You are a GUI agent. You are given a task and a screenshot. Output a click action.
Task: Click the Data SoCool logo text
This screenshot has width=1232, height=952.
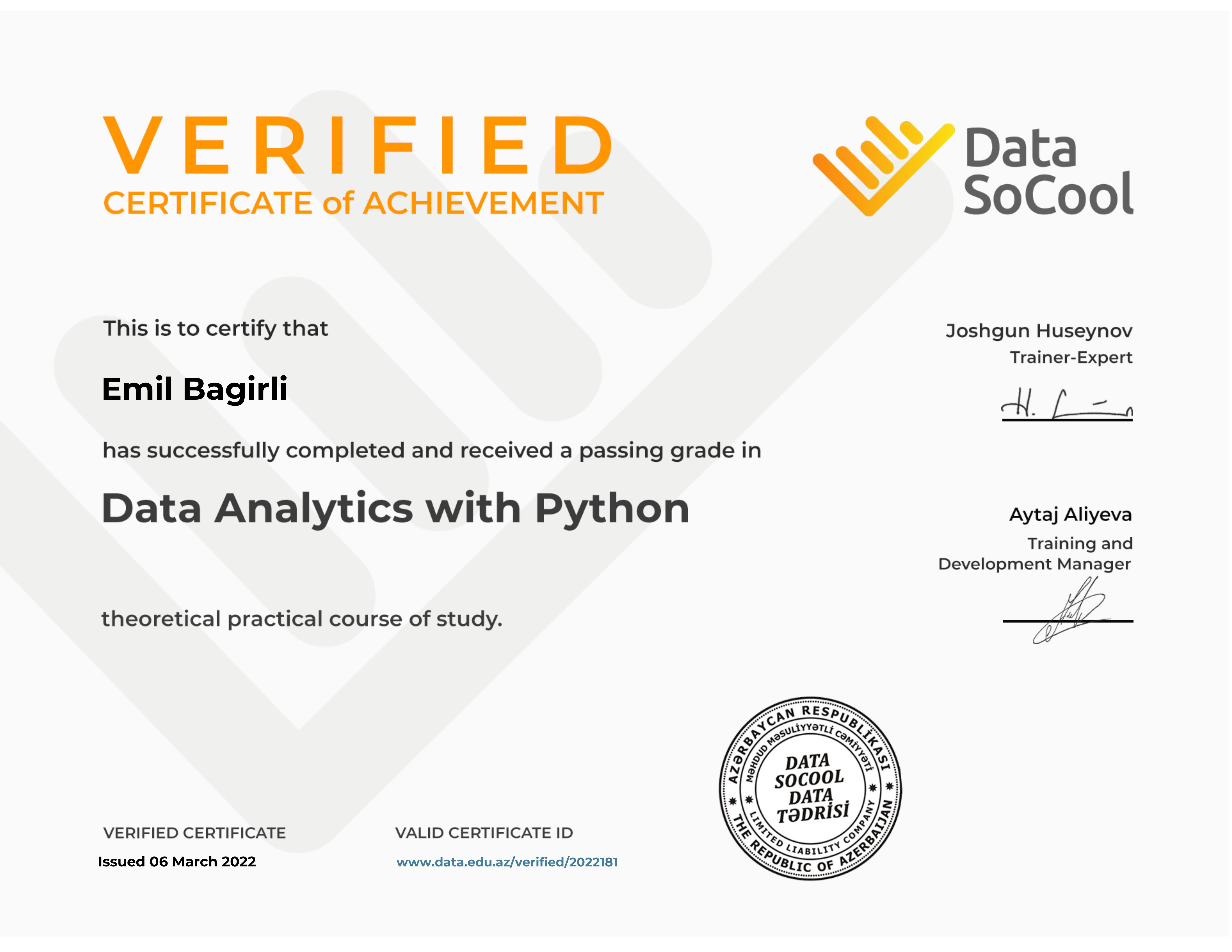tap(1049, 171)
